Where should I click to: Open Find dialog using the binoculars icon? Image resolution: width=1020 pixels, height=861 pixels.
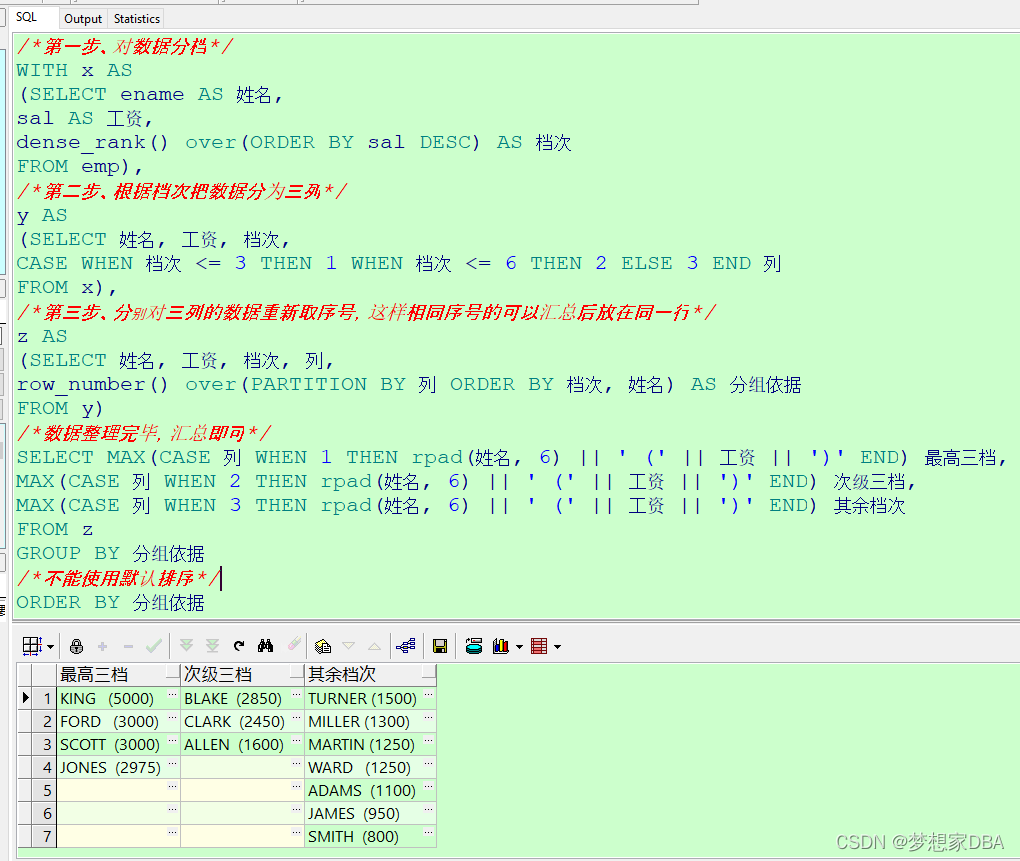[x=265, y=645]
